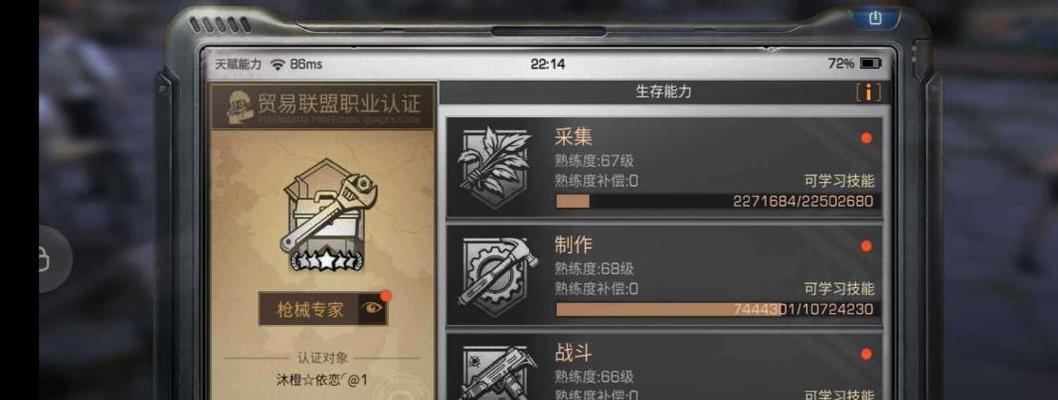Open the info icon beside 生存能力

tap(868, 92)
